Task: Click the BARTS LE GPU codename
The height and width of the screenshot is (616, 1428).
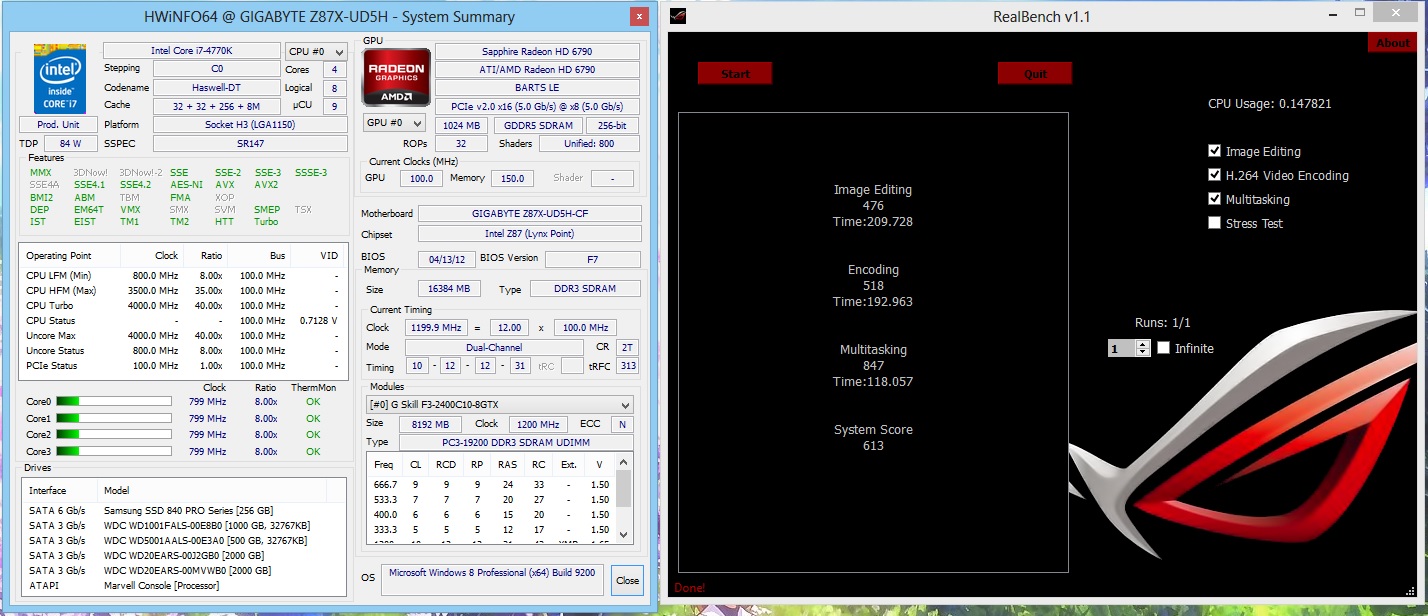Action: point(538,87)
